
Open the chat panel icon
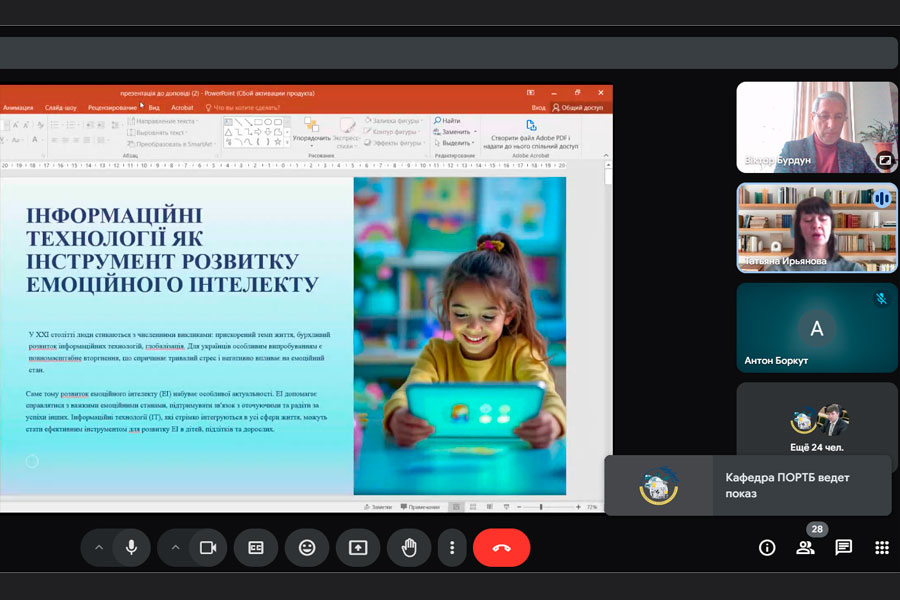point(844,547)
